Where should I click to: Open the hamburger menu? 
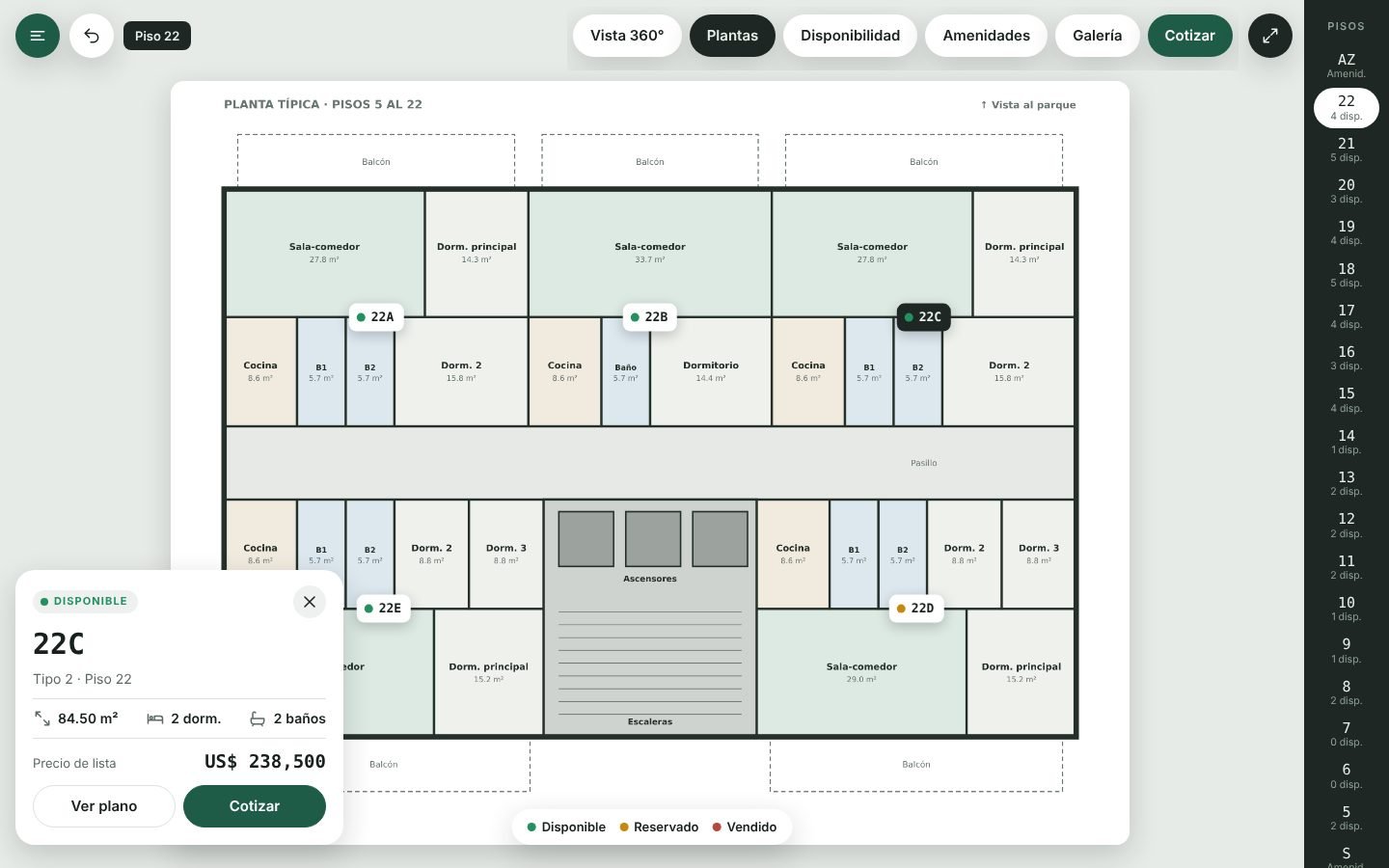pyautogui.click(x=38, y=36)
